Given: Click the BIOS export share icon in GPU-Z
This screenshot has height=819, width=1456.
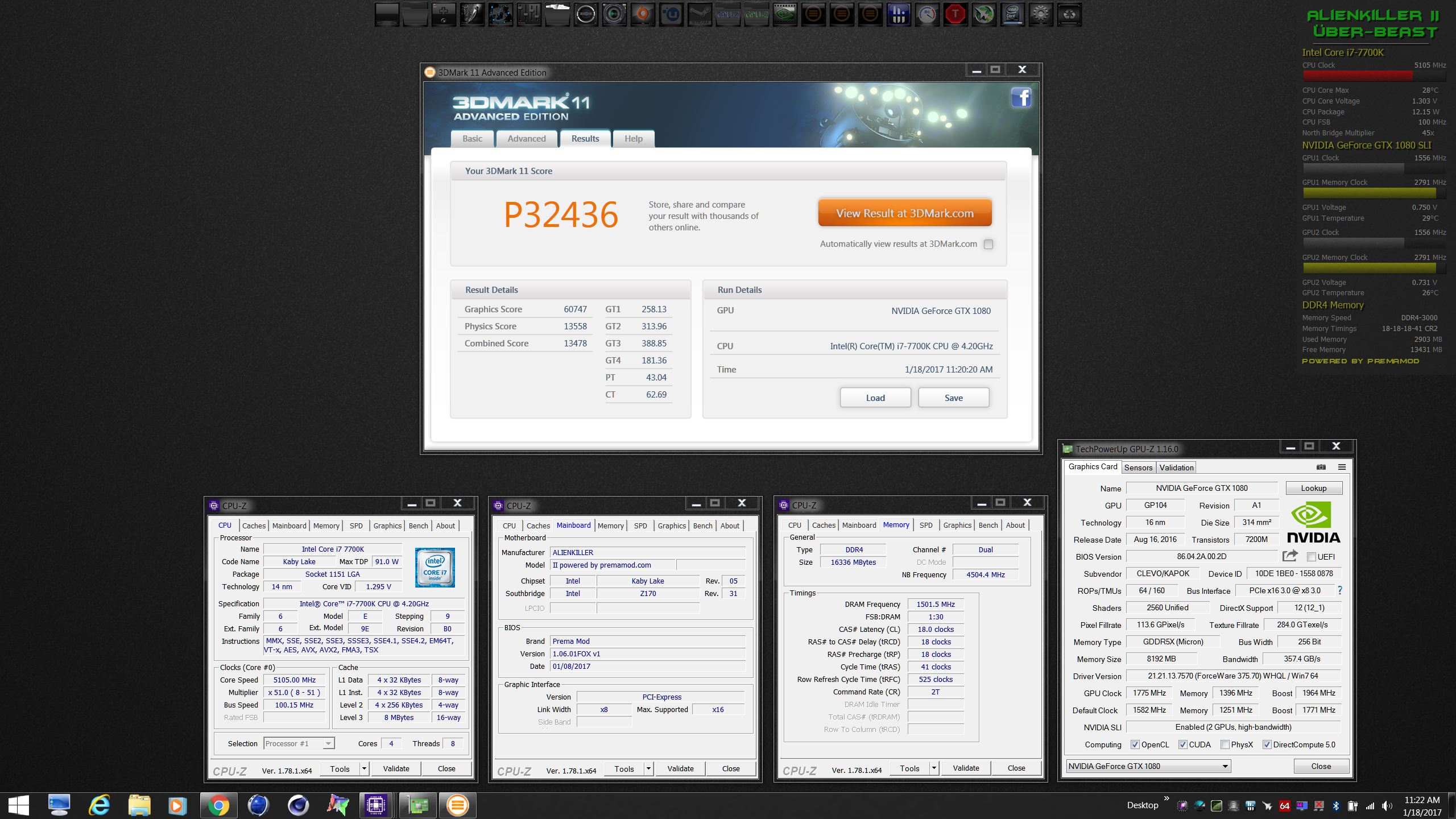Looking at the screenshot, I should tap(1290, 556).
